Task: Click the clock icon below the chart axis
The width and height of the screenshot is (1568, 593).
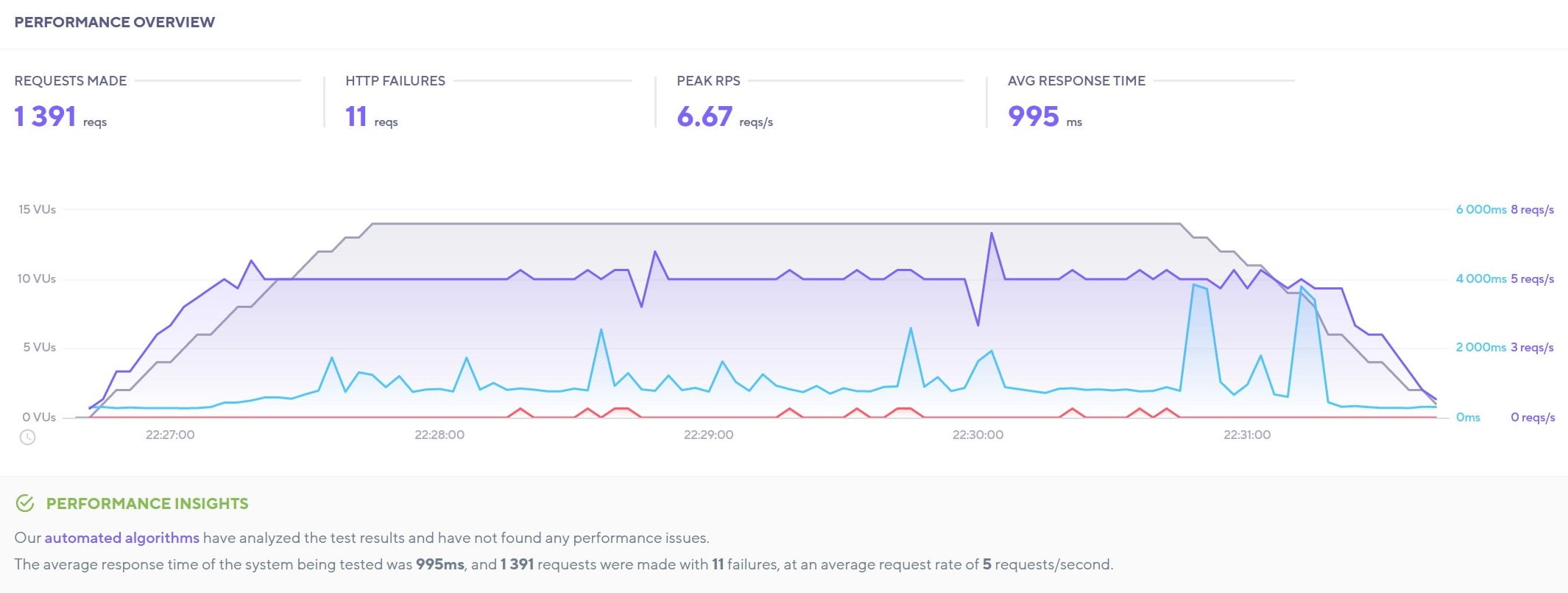Action: pyautogui.click(x=27, y=438)
